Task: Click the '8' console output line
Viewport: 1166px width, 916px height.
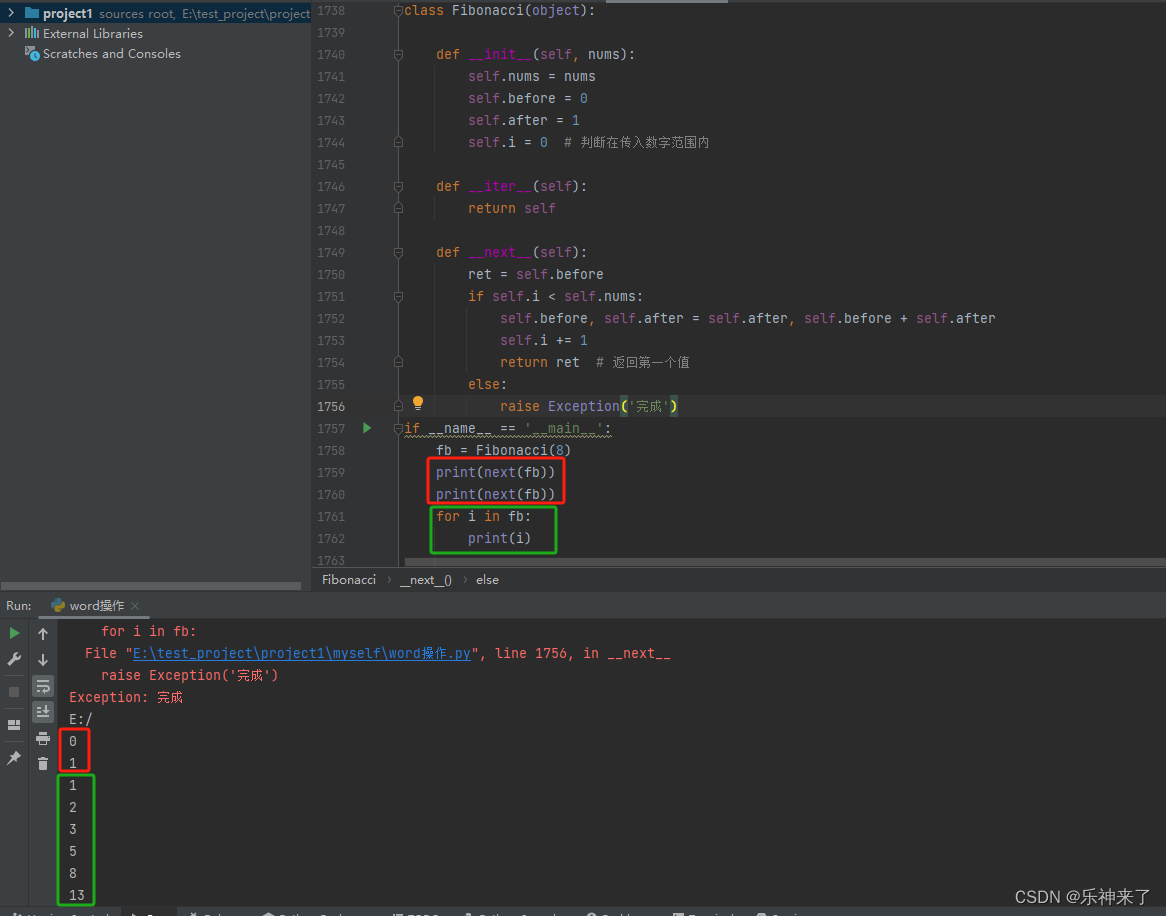Action: (x=73, y=873)
